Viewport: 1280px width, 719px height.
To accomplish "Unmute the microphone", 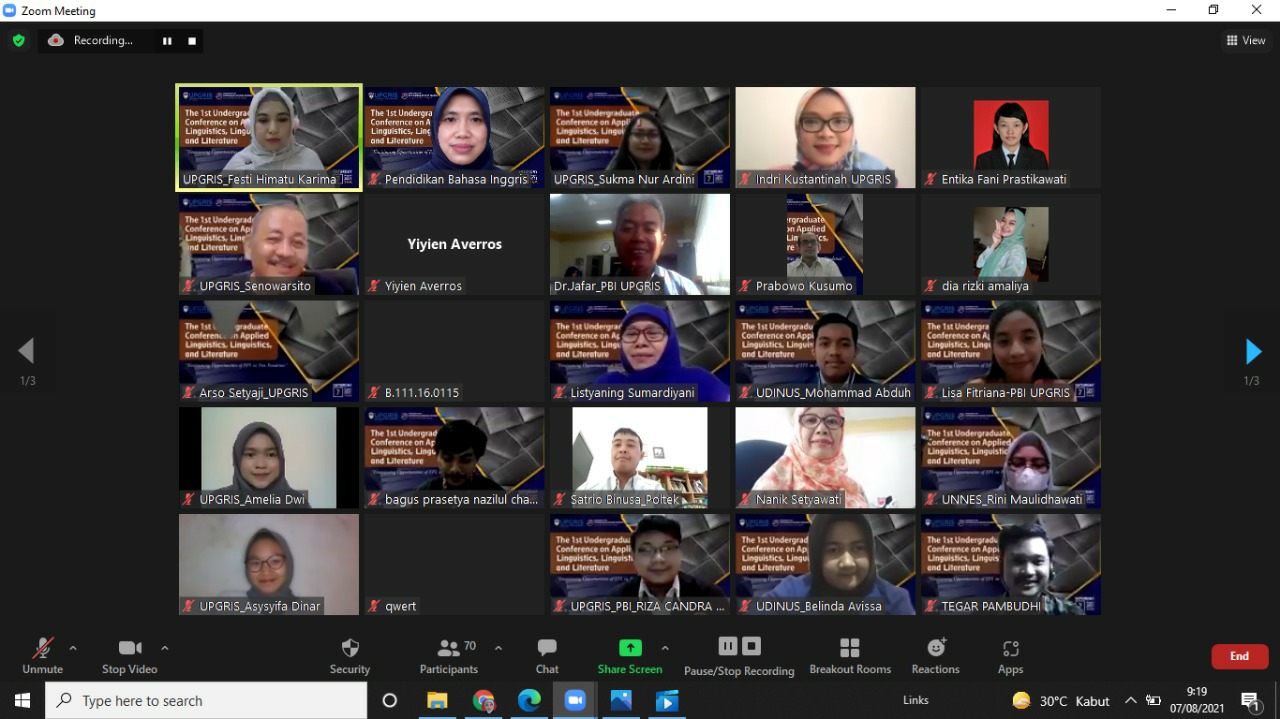I will 42,656.
